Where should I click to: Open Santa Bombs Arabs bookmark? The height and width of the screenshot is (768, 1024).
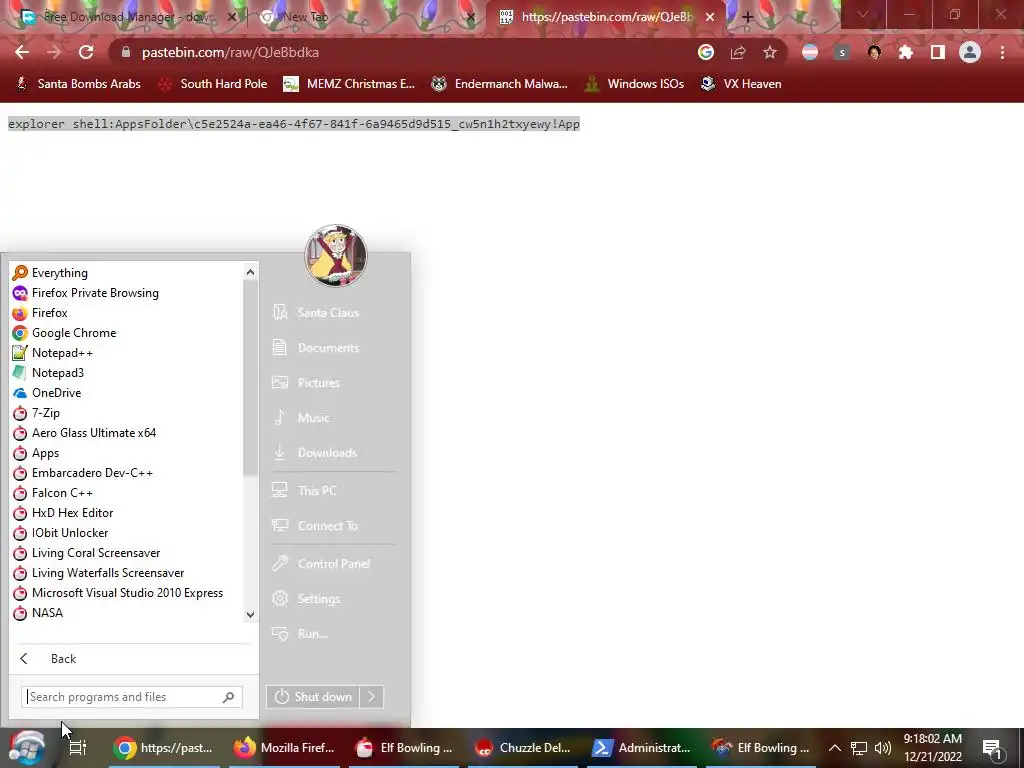point(78,84)
